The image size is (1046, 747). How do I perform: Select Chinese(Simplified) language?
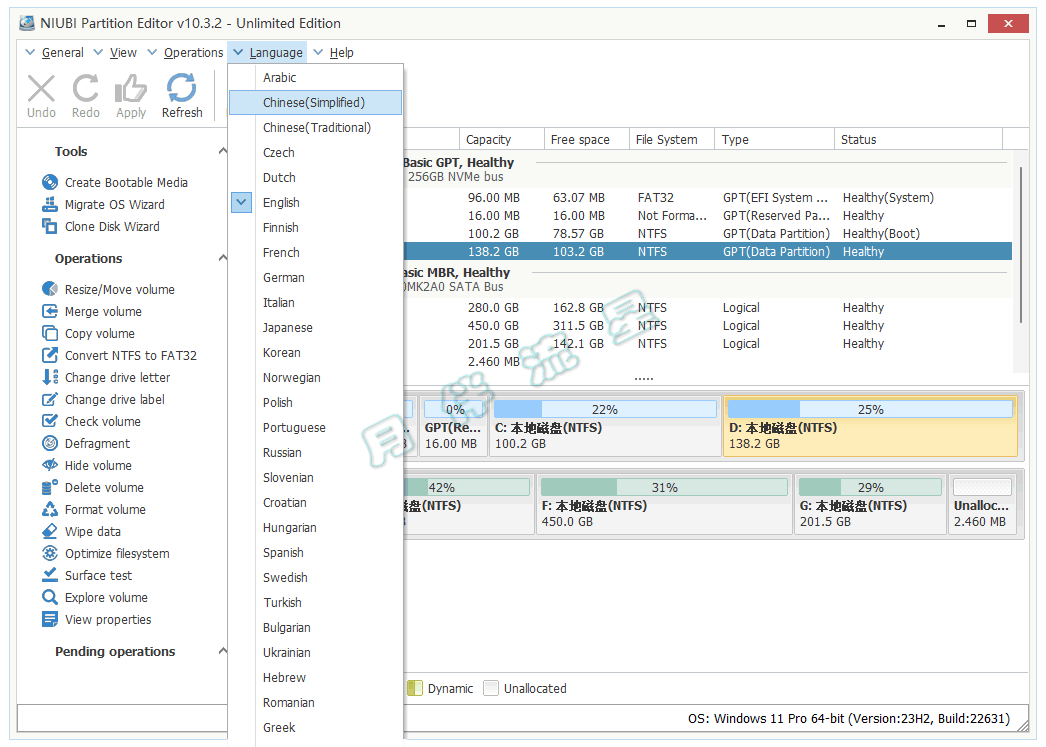point(316,102)
